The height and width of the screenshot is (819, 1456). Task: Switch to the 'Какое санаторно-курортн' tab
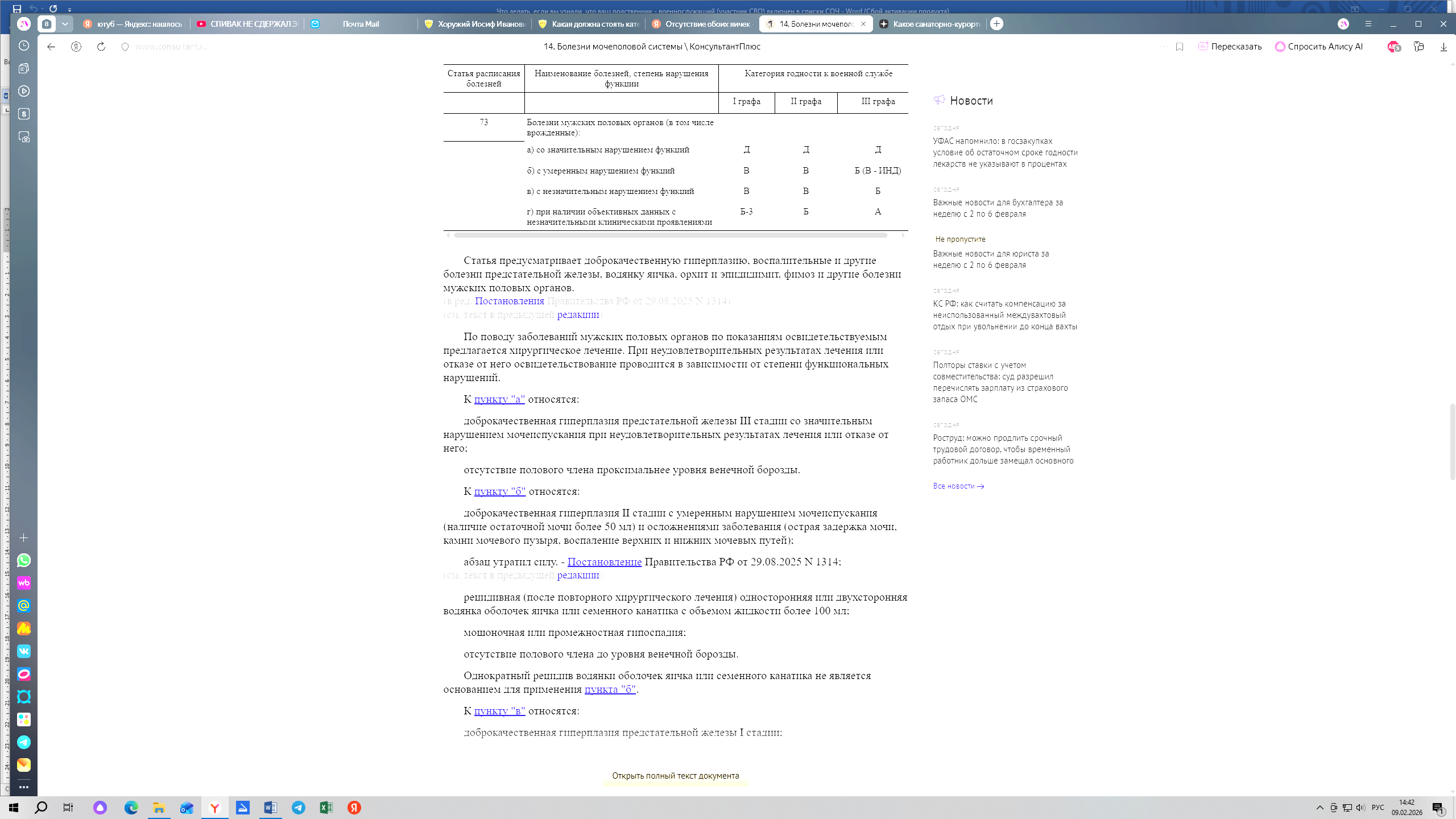[929, 24]
